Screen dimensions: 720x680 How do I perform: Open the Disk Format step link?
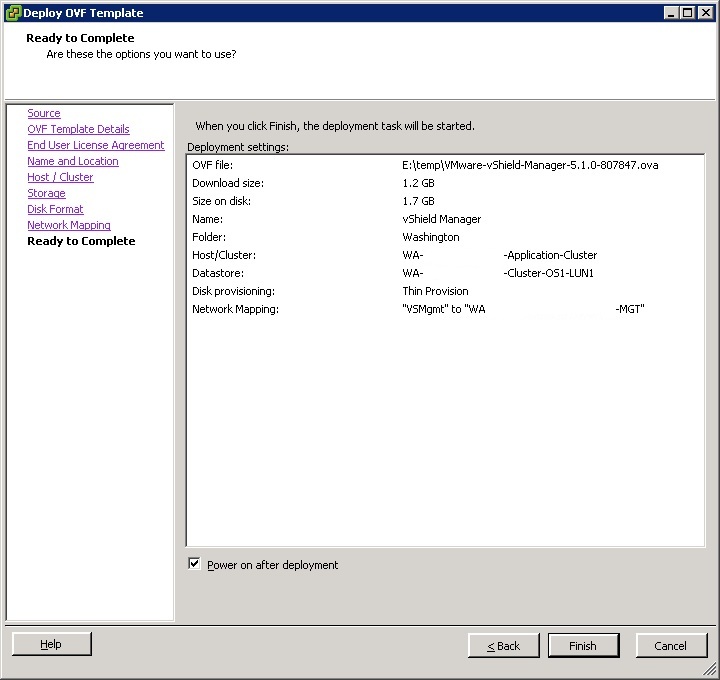(55, 210)
